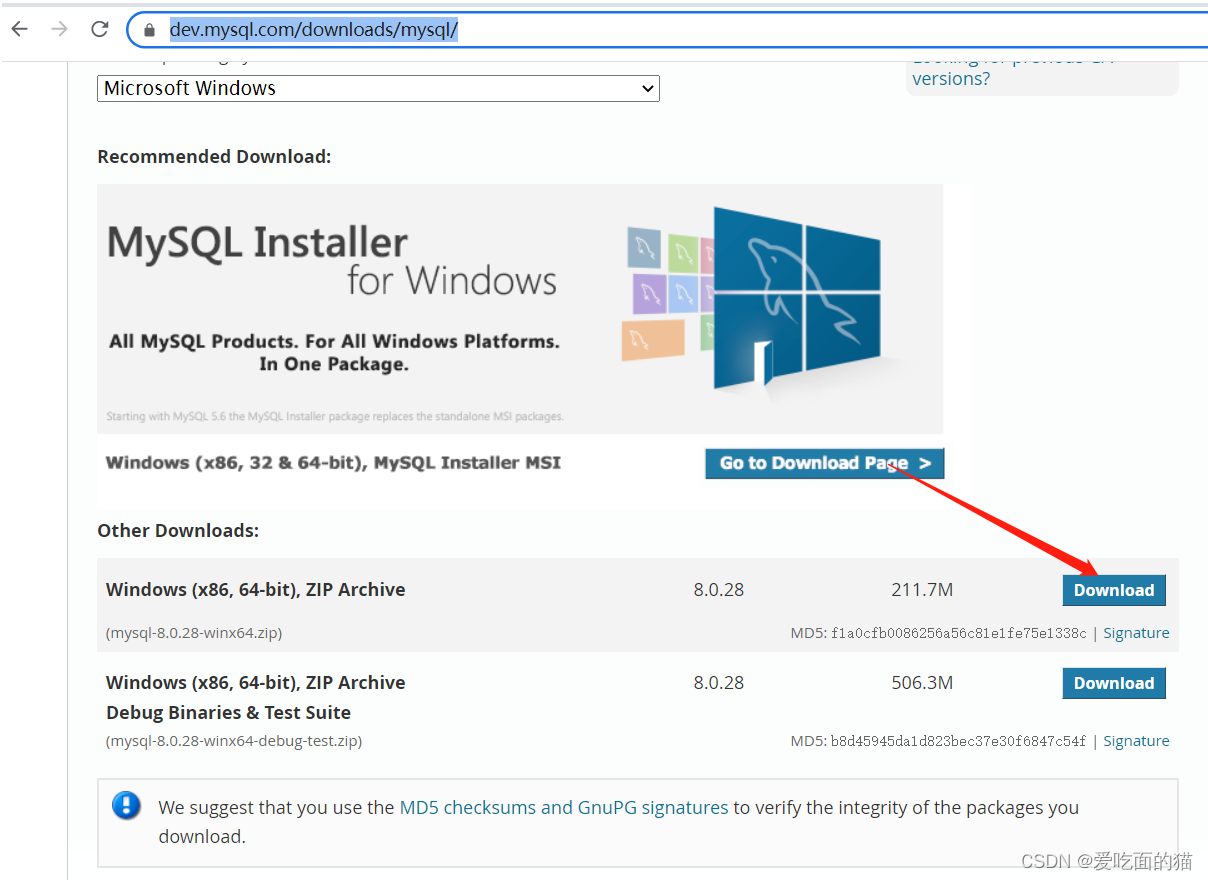Go forward in browser history
Viewport: 1208px width, 880px height.
pyautogui.click(x=60, y=29)
